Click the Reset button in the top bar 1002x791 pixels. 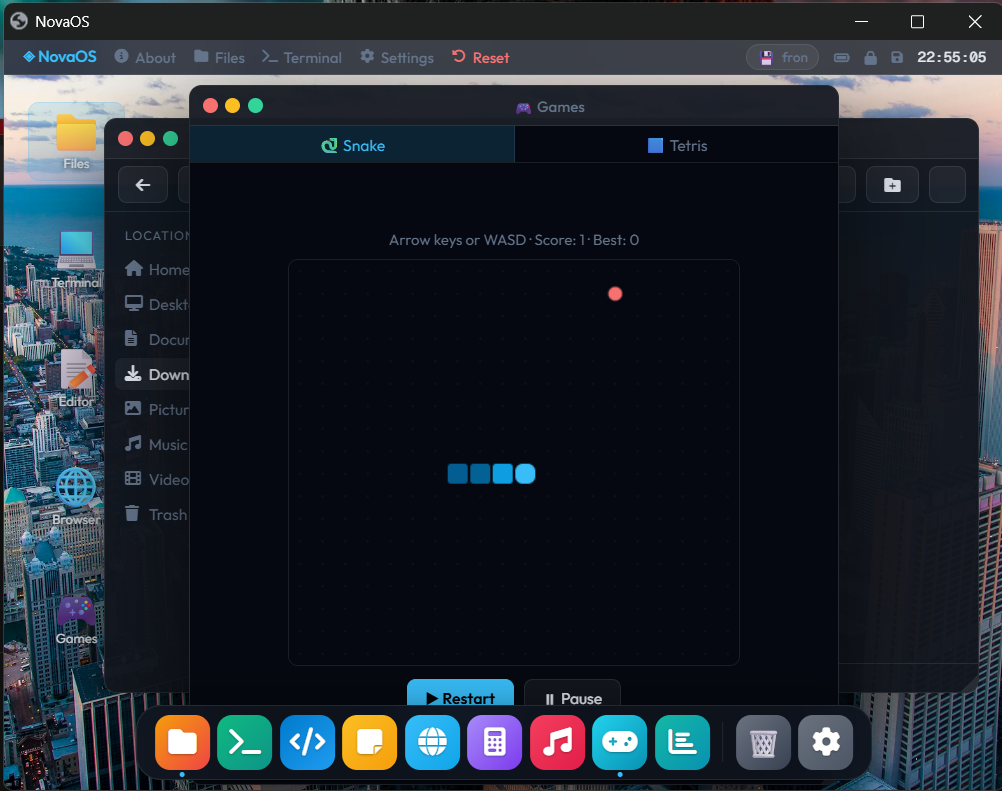[x=481, y=58]
